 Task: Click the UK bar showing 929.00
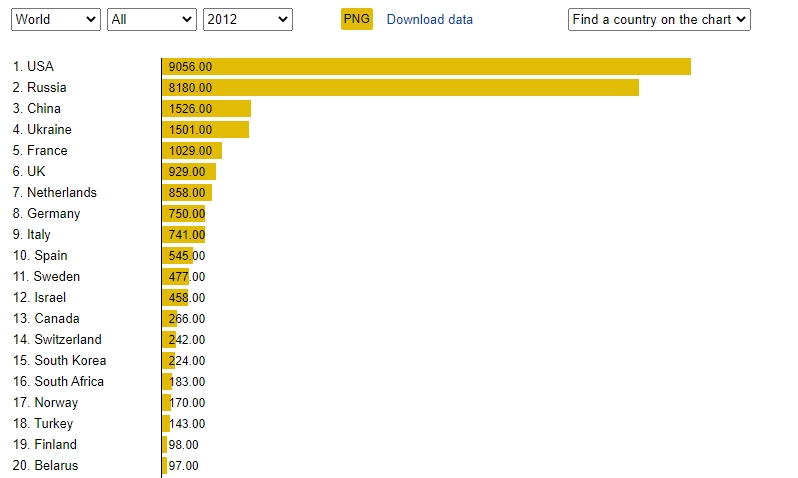[x=189, y=172]
